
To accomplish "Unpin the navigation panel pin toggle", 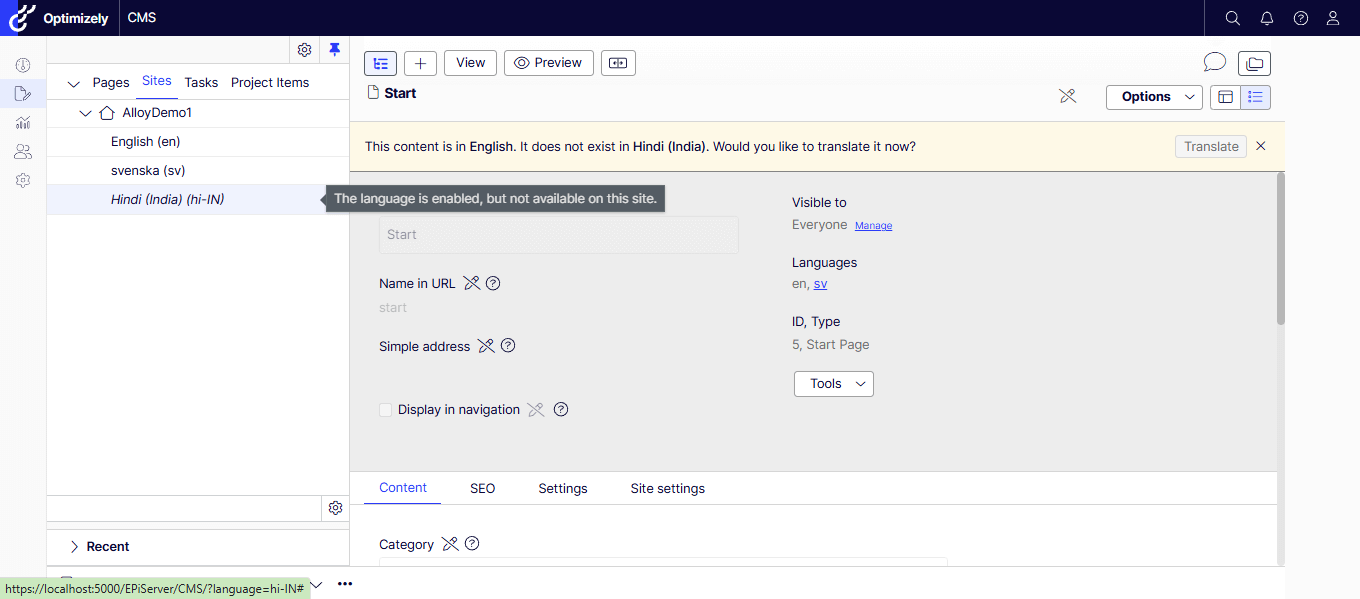I will (334, 49).
